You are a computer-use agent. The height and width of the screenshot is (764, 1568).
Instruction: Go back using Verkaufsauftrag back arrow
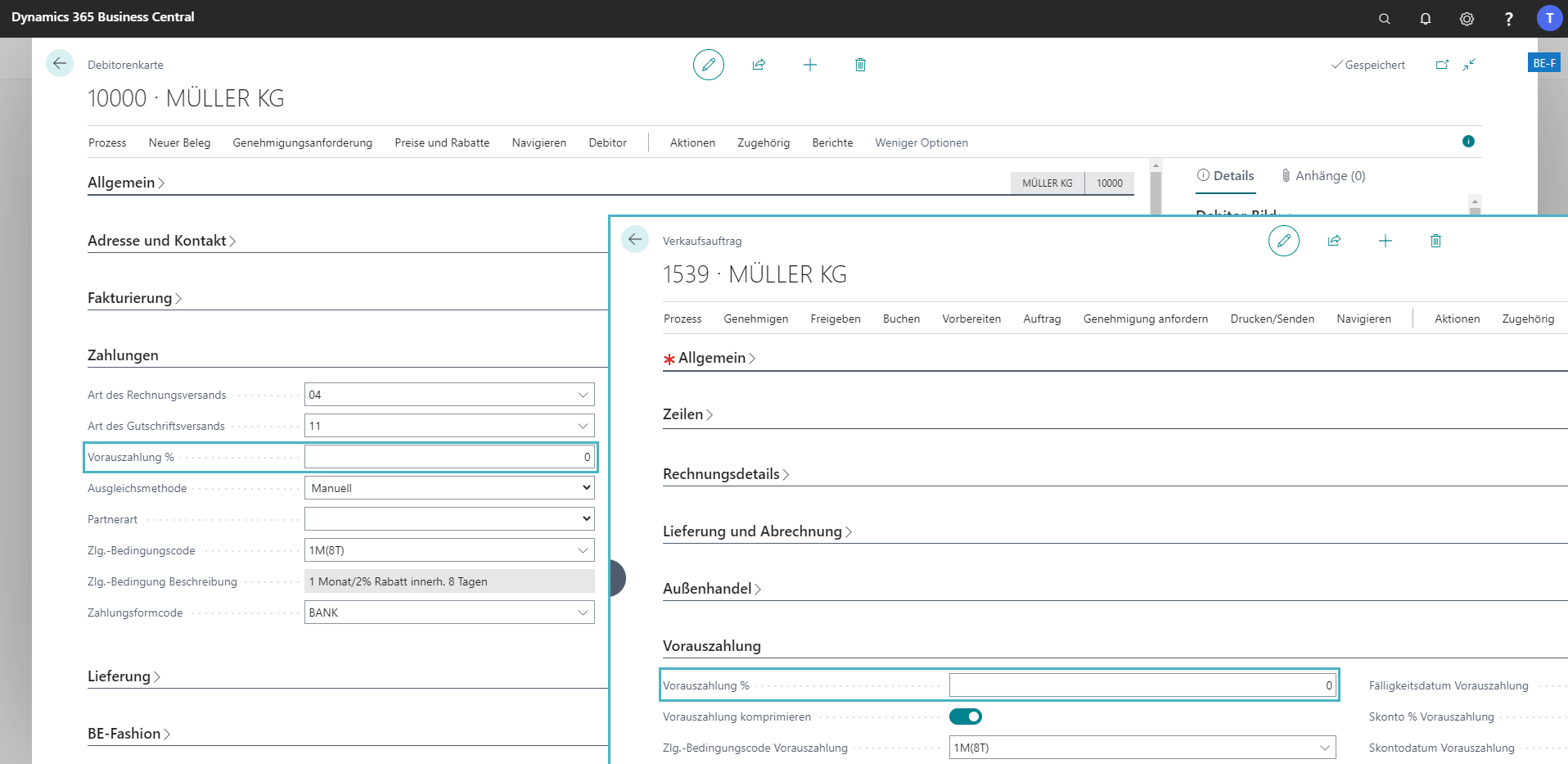tap(635, 240)
